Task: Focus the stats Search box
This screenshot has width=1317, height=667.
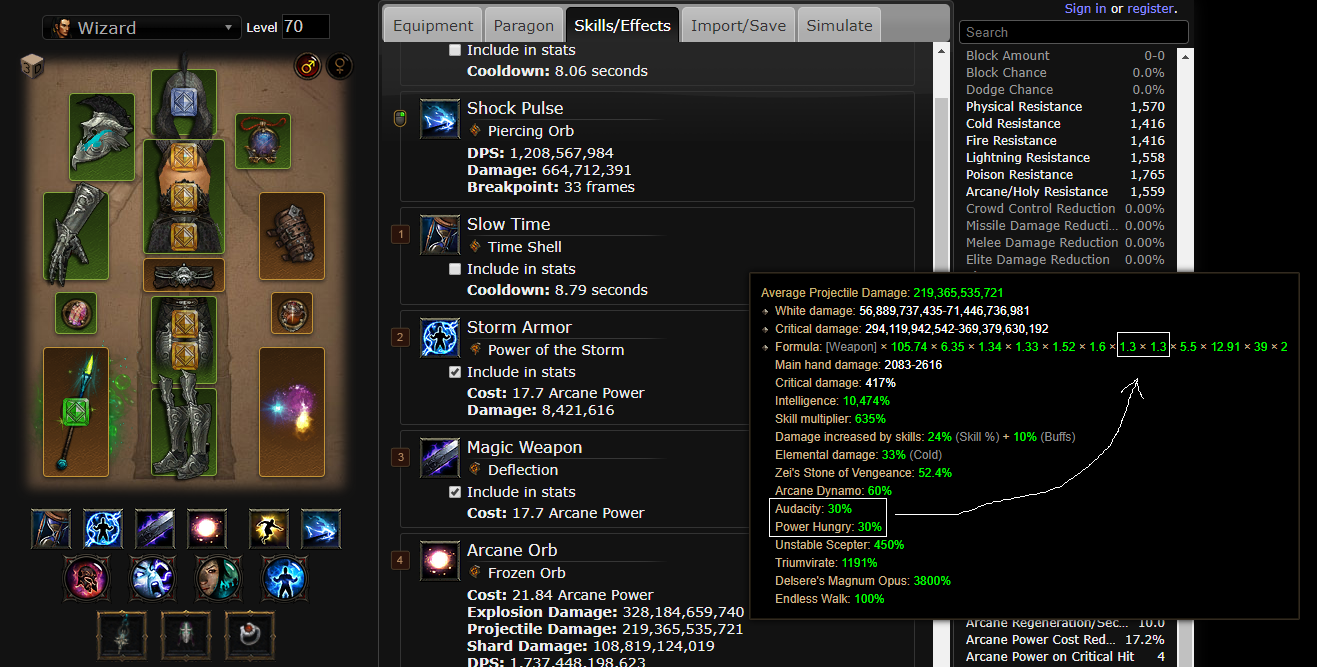Action: (1074, 32)
